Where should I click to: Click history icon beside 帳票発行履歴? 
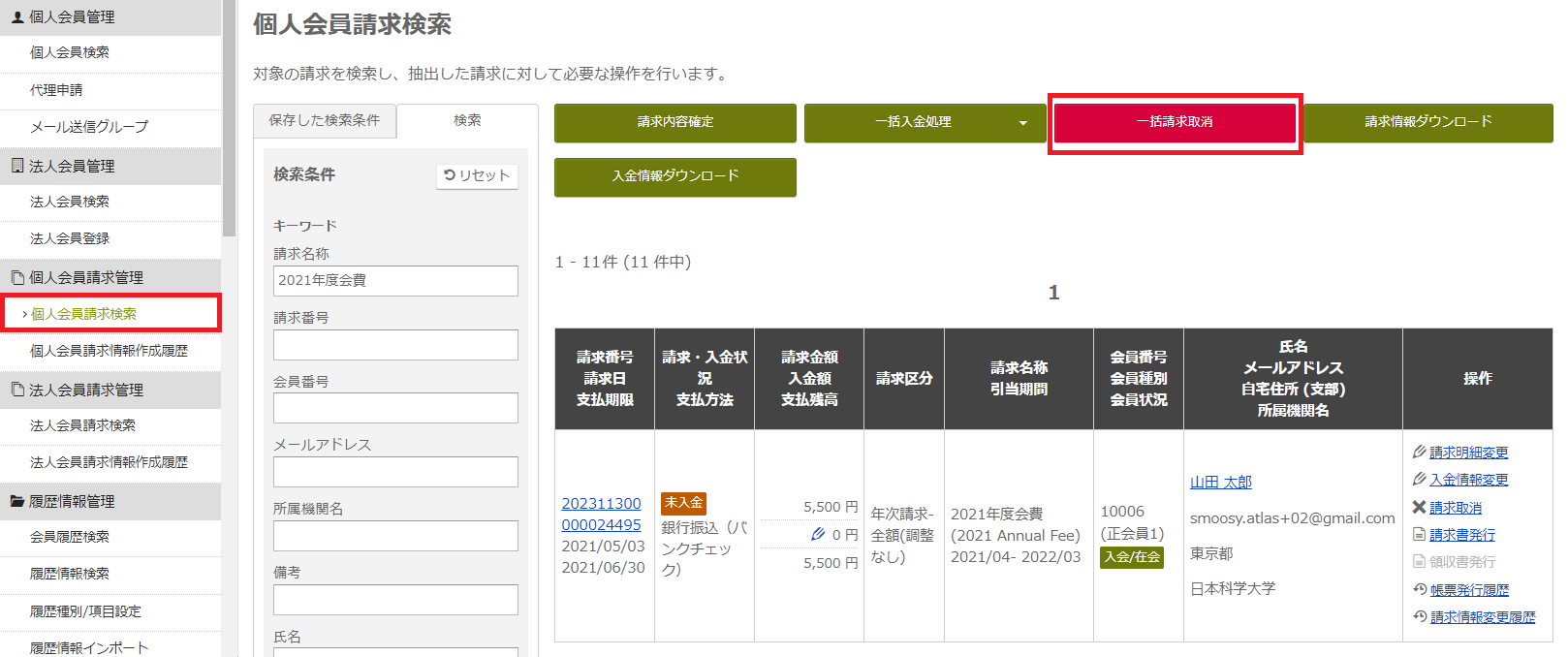1420,589
